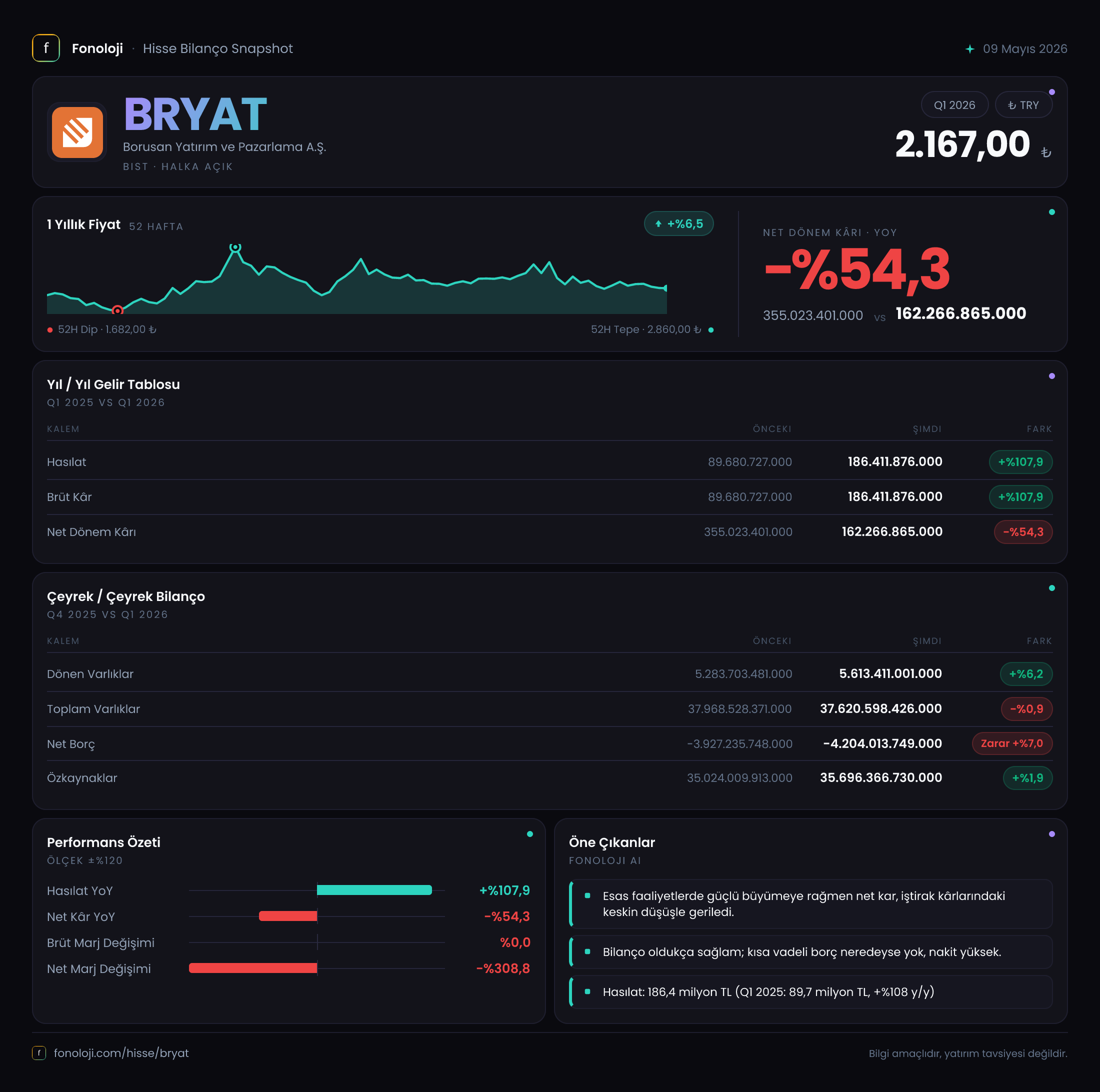Click the 'Öne Çıkanlar' heading
This screenshot has height=1092, width=1100.
click(x=612, y=842)
